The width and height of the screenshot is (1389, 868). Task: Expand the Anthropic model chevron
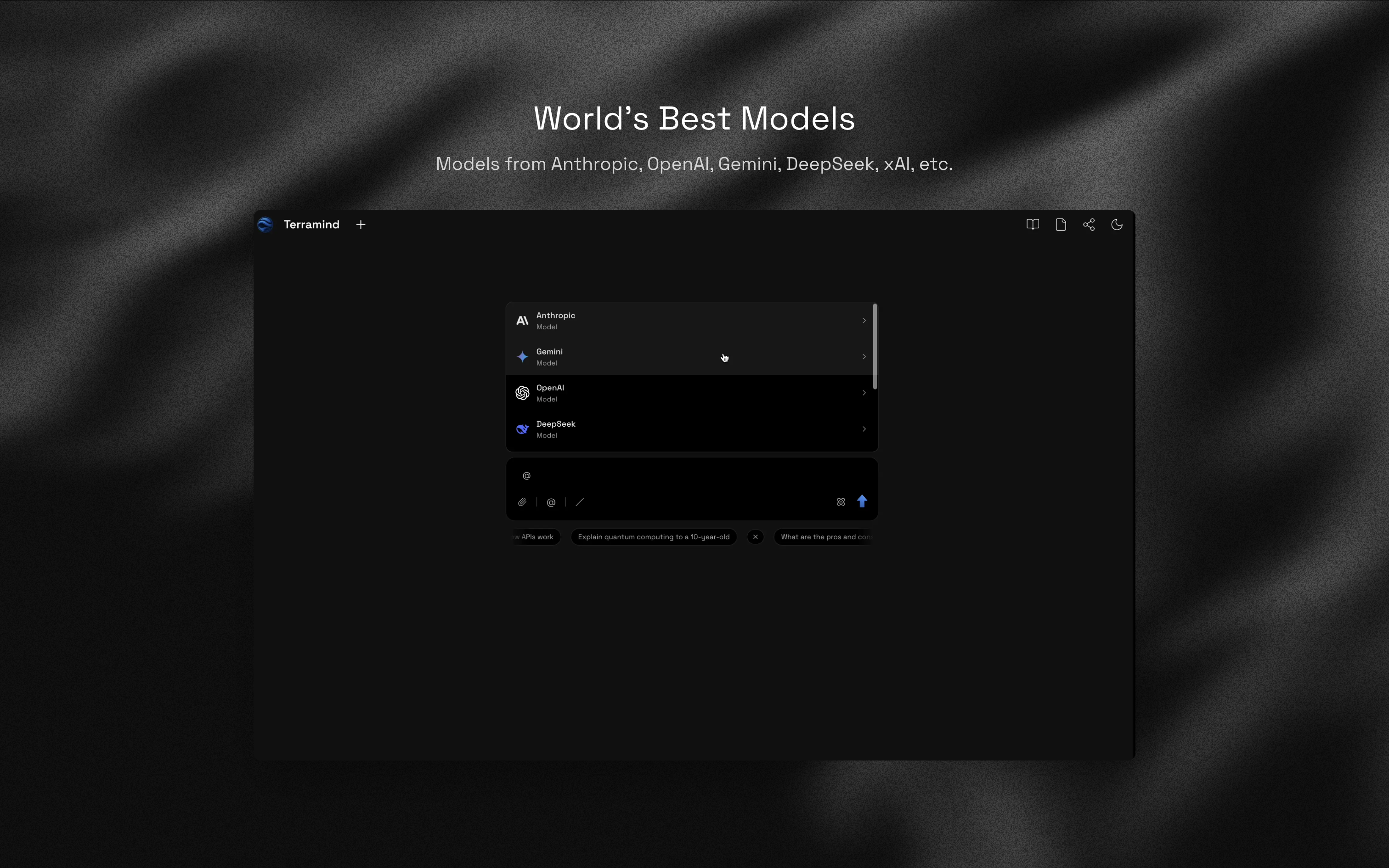coord(863,321)
